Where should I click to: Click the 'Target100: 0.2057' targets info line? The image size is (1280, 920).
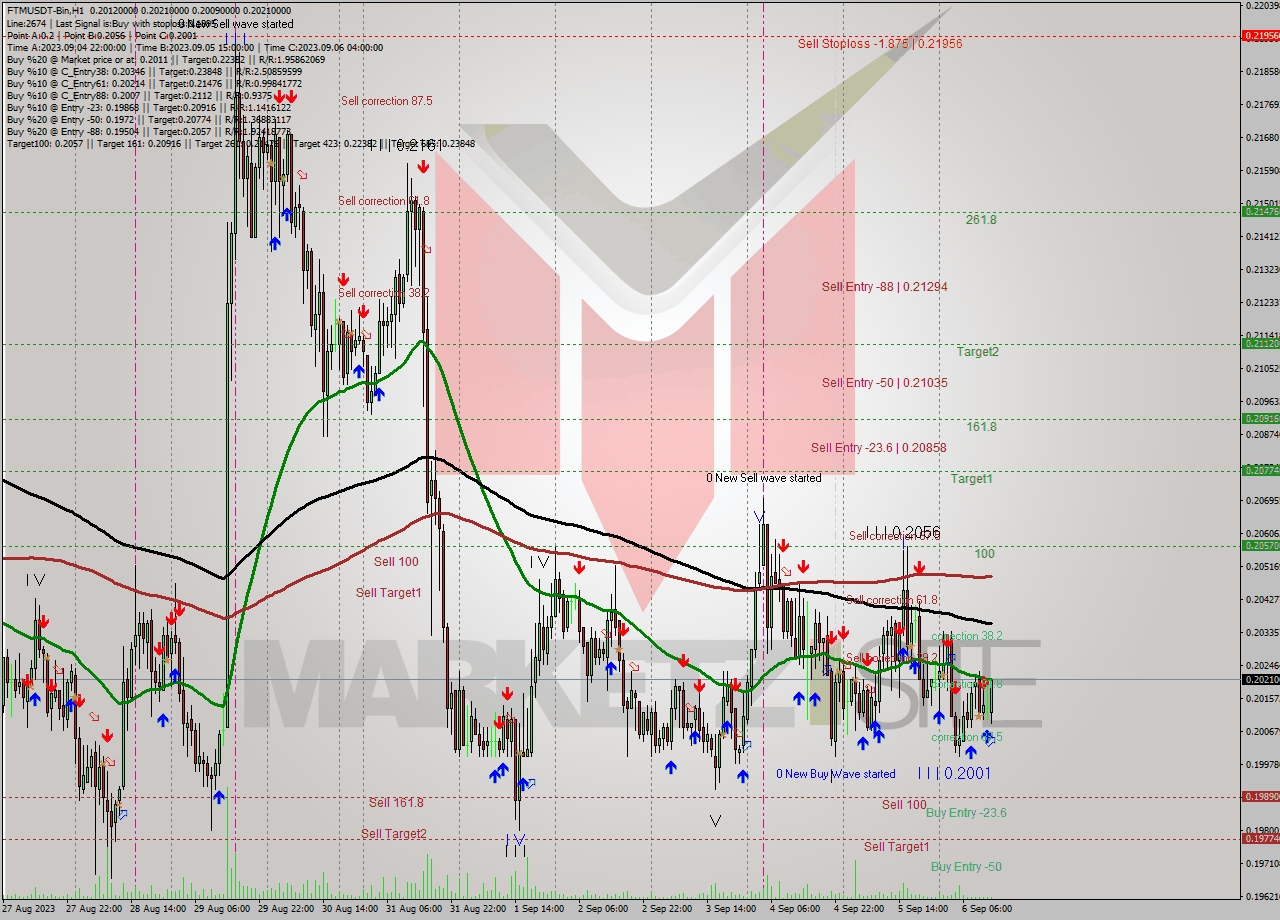point(240,144)
